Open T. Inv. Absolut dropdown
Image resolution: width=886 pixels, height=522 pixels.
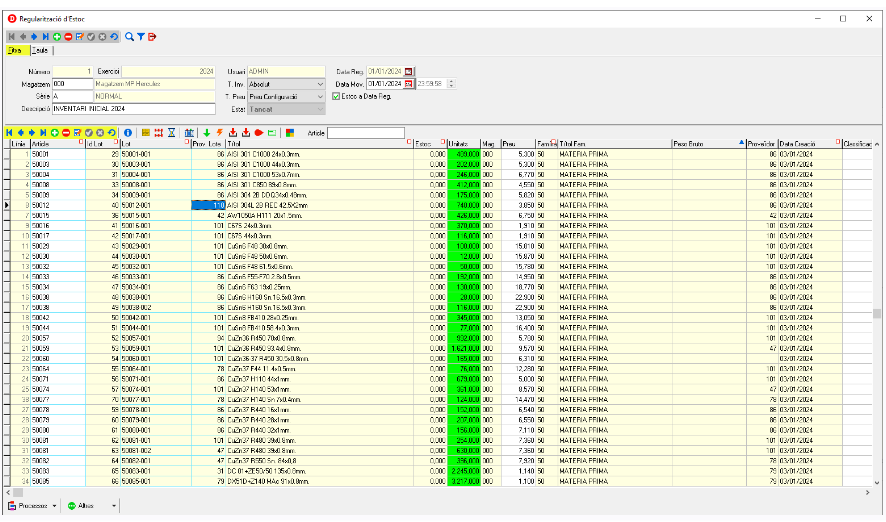[320, 84]
